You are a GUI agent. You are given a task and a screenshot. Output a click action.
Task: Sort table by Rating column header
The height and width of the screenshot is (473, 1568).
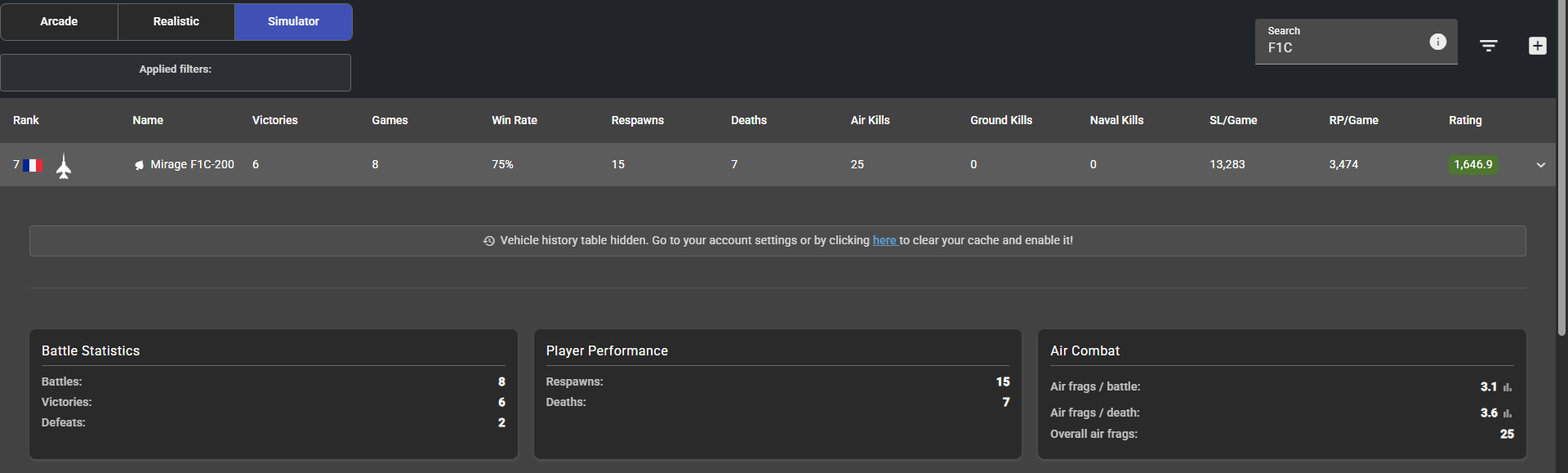click(x=1464, y=120)
